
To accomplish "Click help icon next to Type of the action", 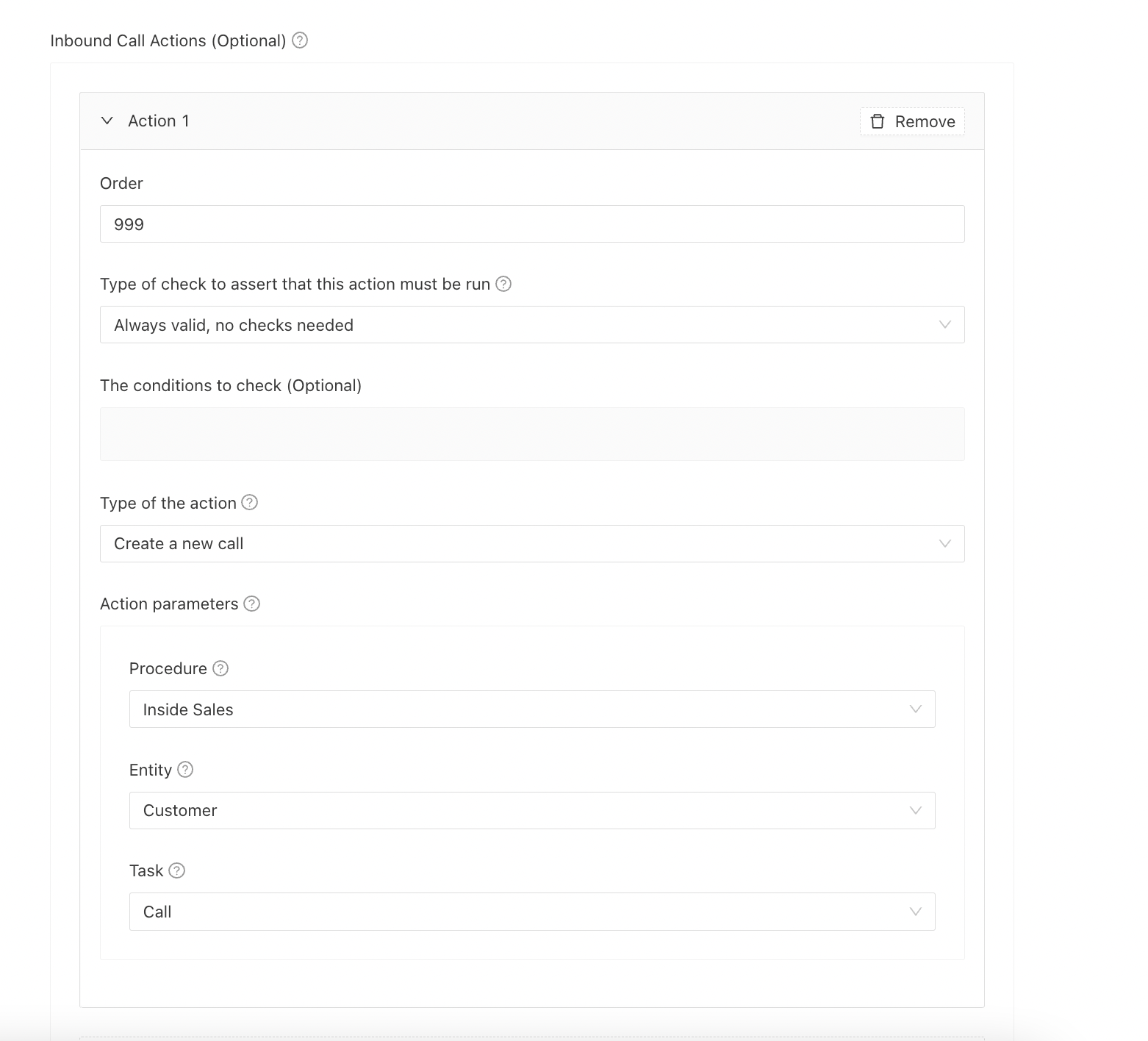I will pyautogui.click(x=250, y=503).
